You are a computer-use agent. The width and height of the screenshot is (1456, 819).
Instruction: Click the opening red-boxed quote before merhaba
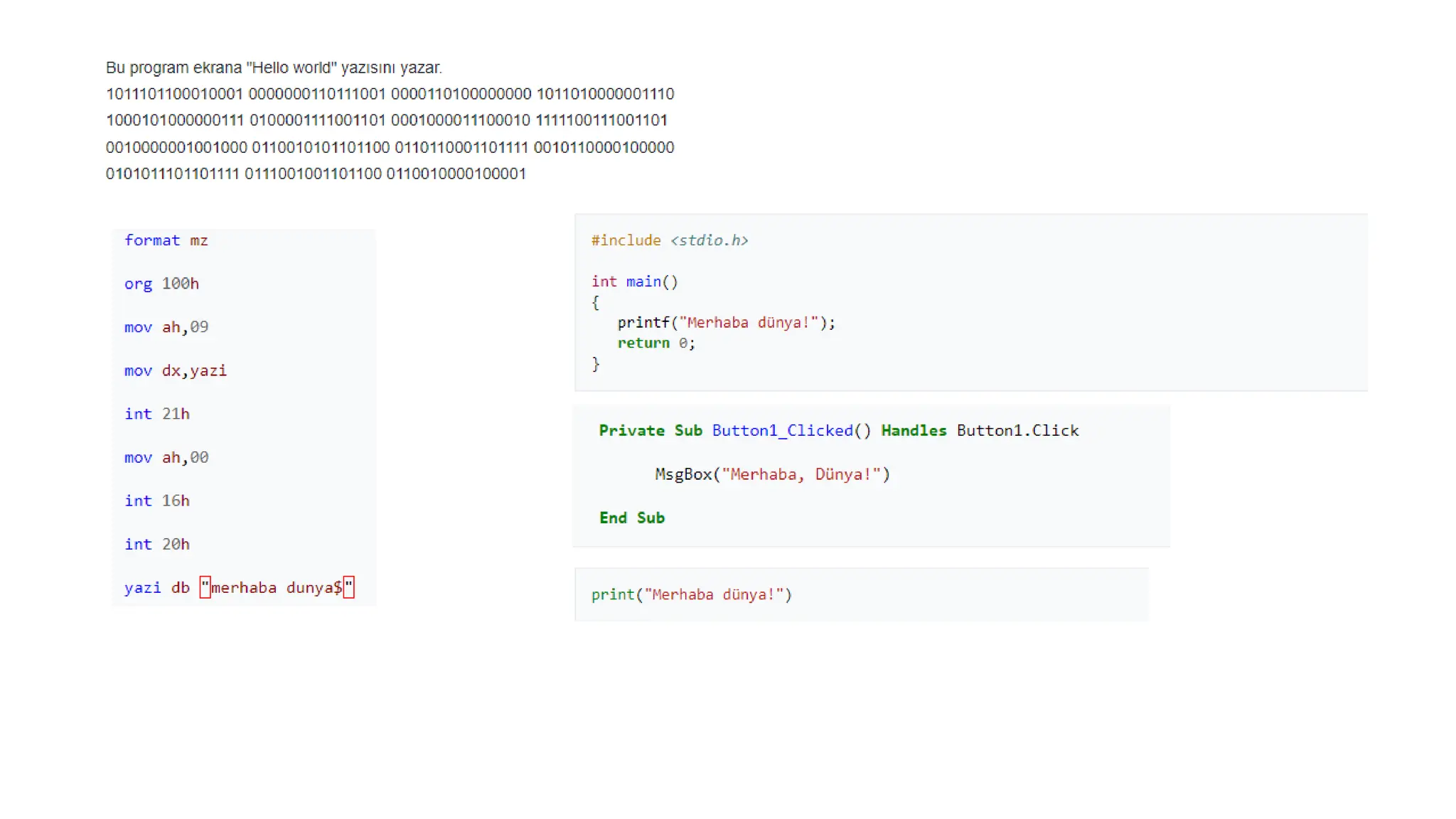tap(205, 587)
